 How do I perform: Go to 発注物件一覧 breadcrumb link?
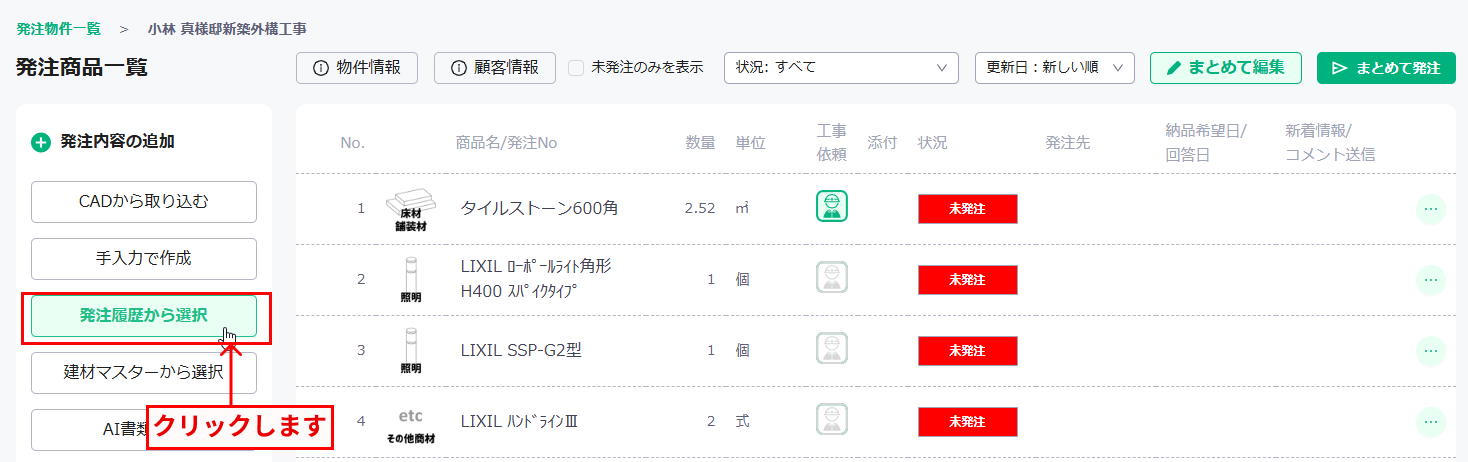(58, 29)
